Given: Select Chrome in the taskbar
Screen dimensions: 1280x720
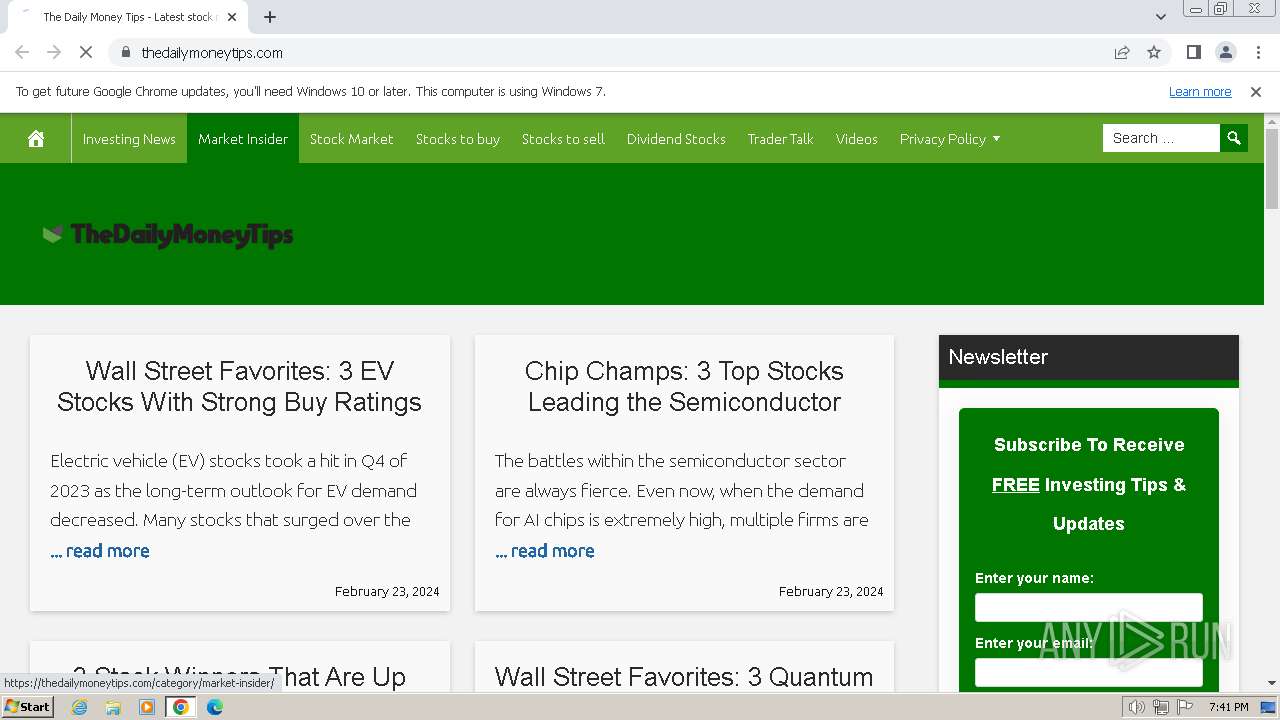Looking at the screenshot, I should click(x=181, y=707).
